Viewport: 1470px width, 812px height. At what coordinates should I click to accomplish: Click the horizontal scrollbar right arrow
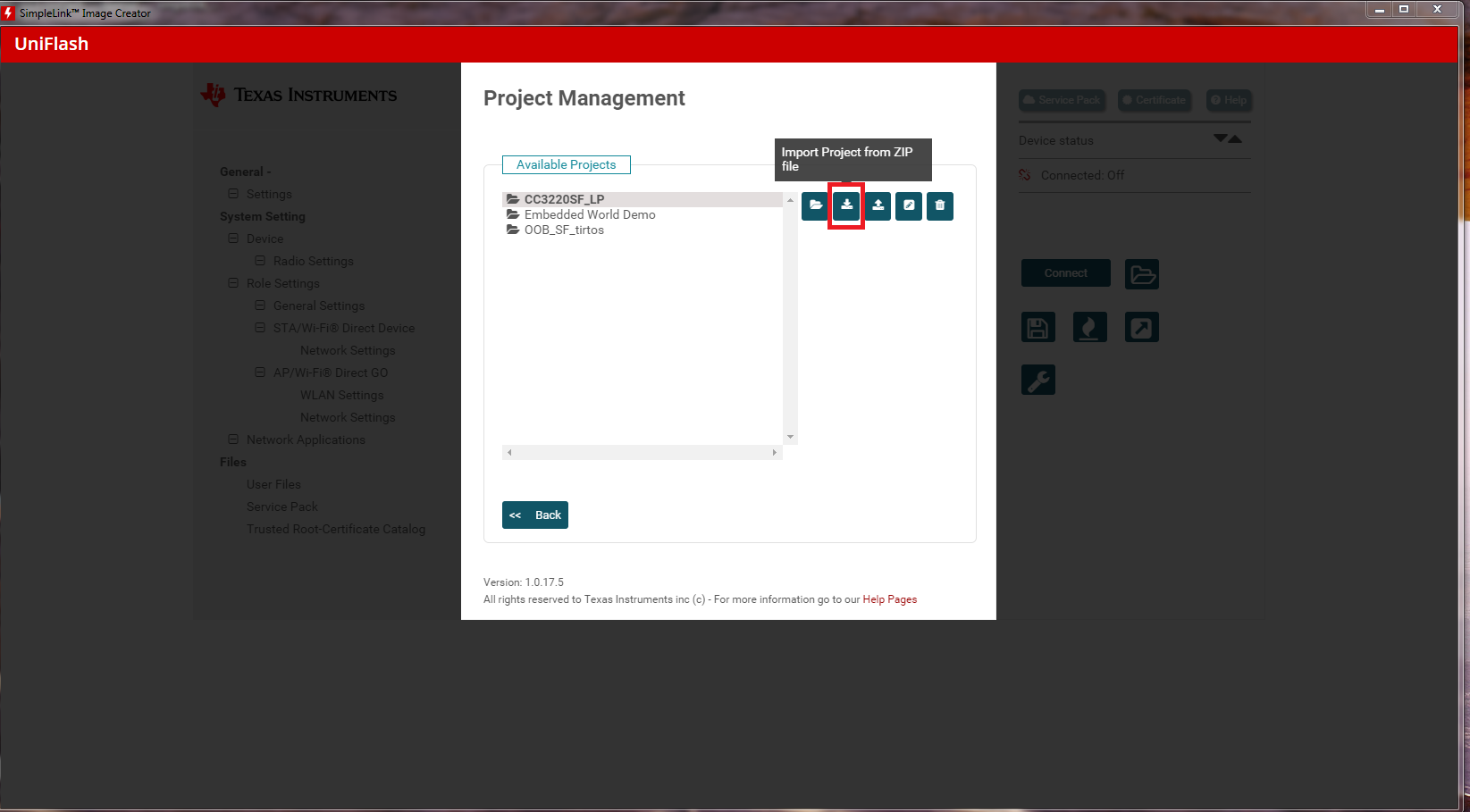[775, 453]
